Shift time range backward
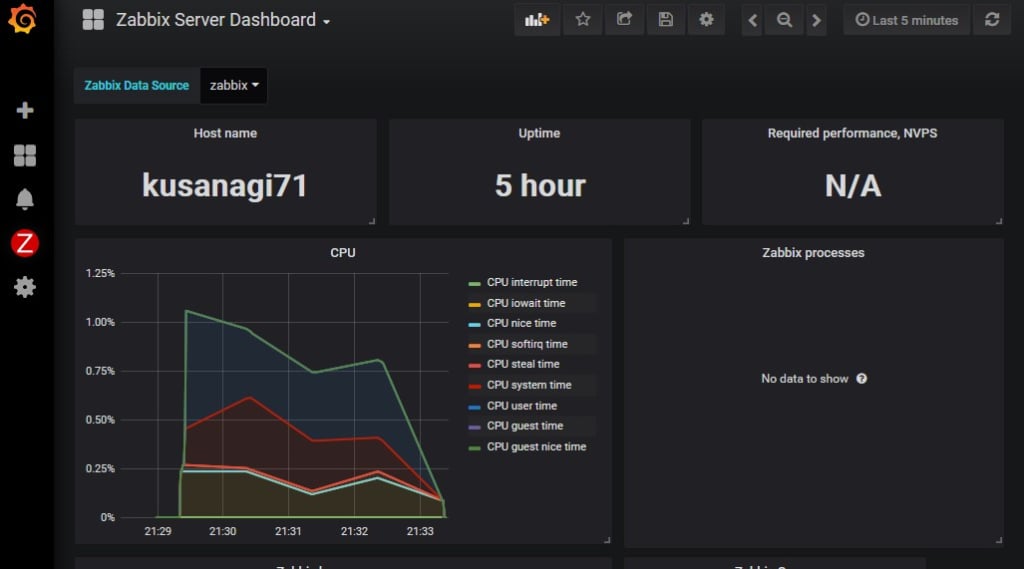 [752, 20]
